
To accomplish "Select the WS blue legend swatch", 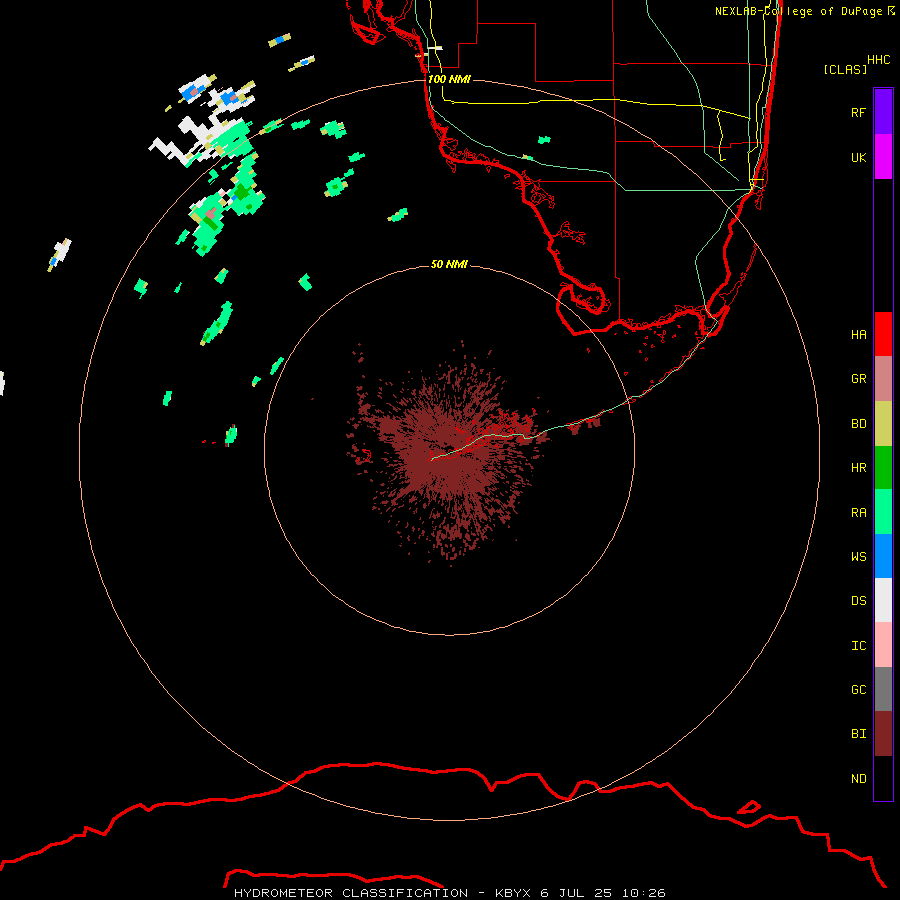I will [883, 556].
